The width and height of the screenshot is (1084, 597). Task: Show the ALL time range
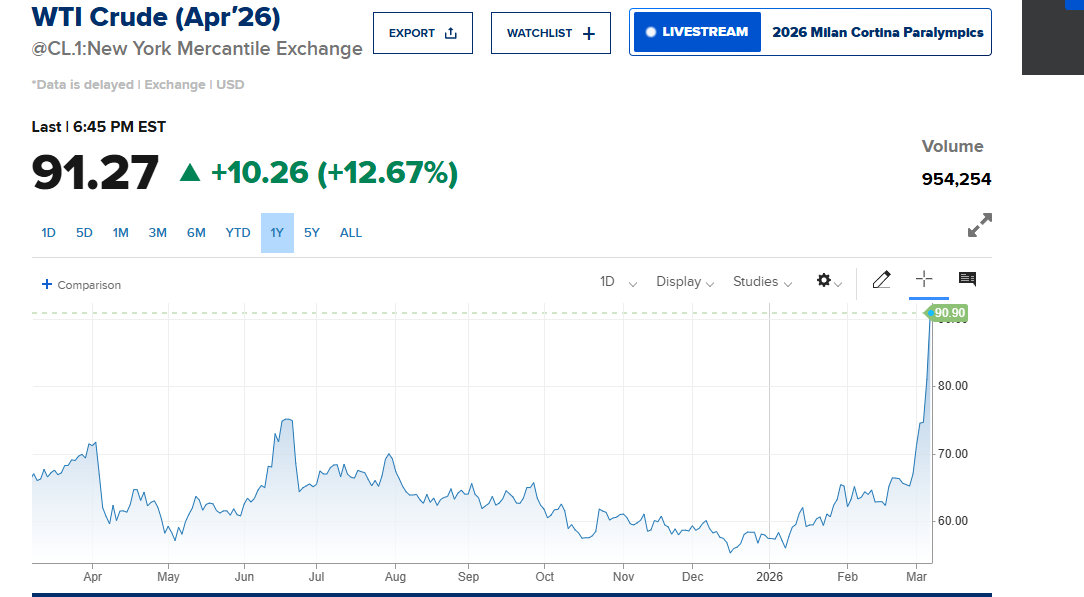[351, 233]
